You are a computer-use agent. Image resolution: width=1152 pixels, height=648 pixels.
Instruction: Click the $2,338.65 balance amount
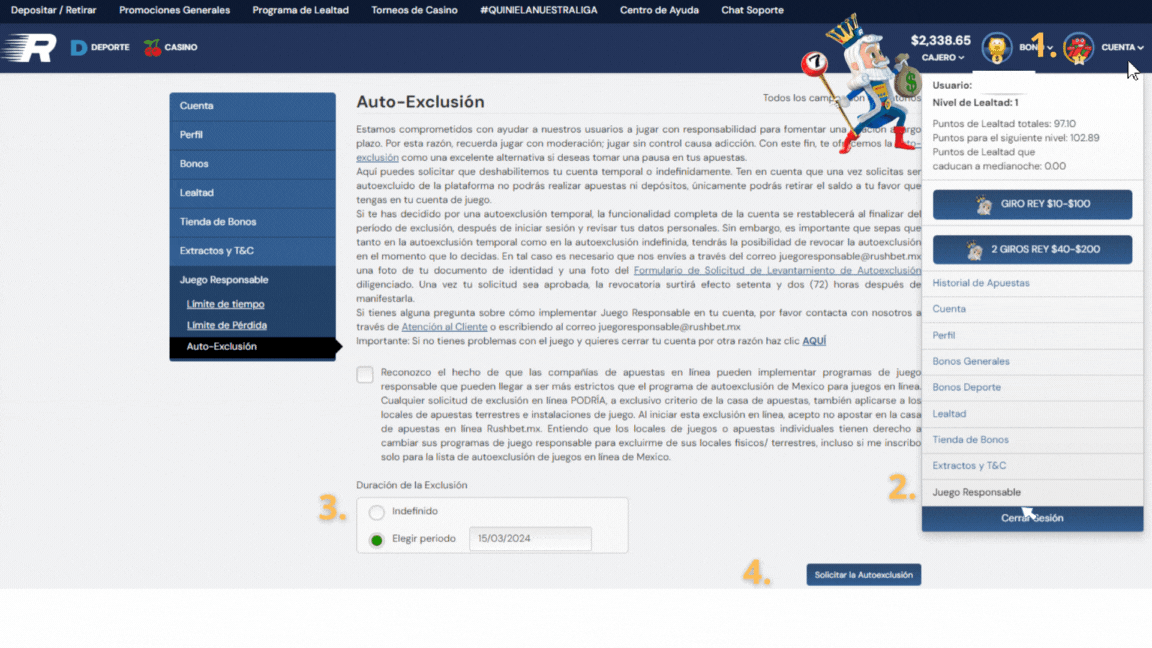point(940,40)
